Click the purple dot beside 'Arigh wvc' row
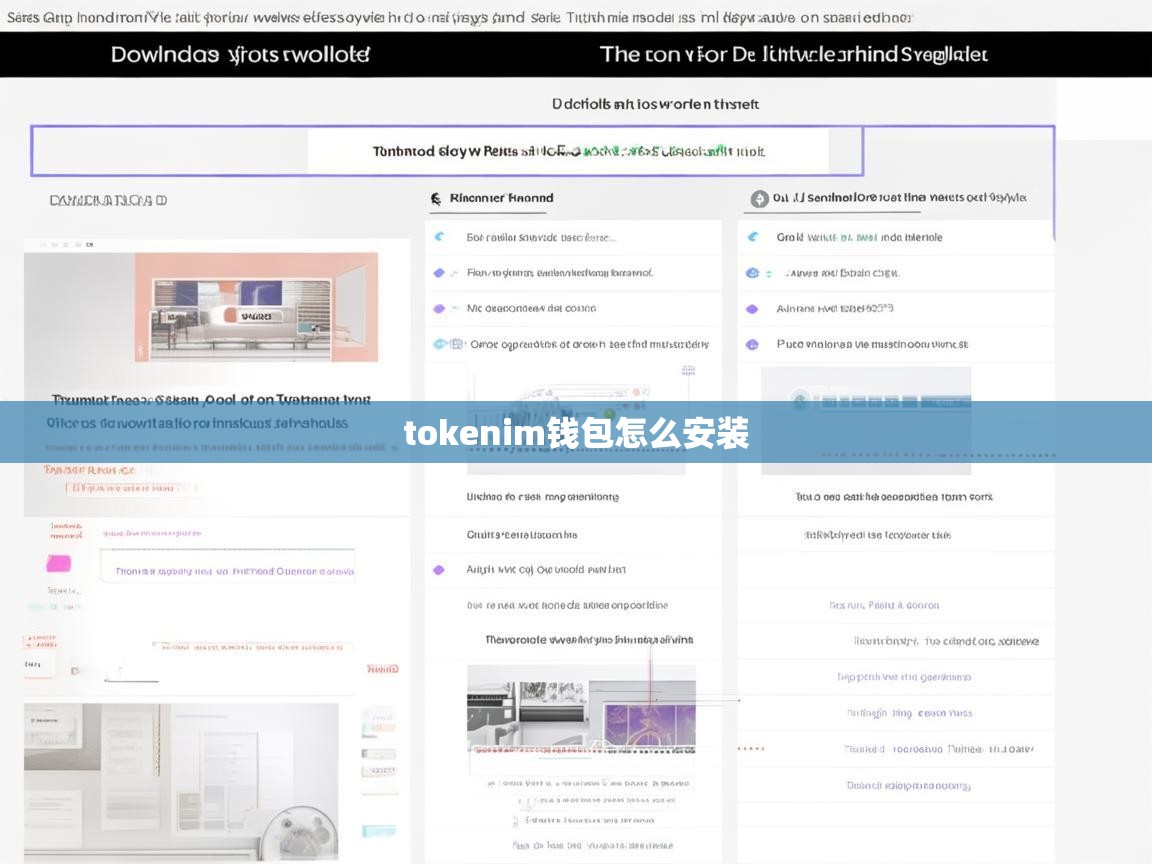Screen dimensions: 1152x864 (x=438, y=570)
